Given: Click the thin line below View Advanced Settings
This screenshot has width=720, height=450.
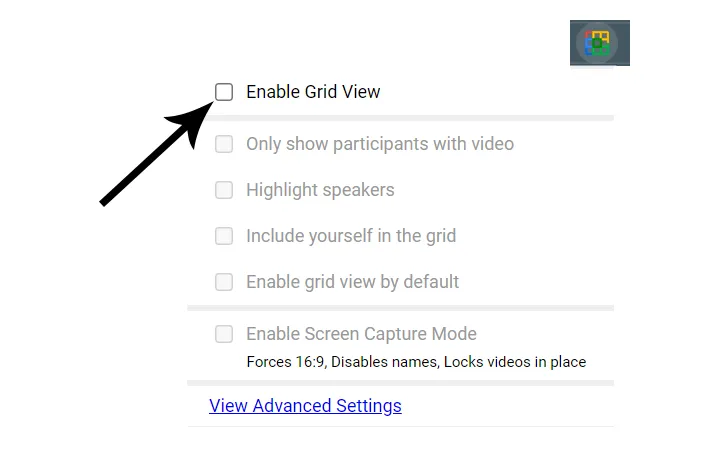Looking at the screenshot, I should coord(400,427).
